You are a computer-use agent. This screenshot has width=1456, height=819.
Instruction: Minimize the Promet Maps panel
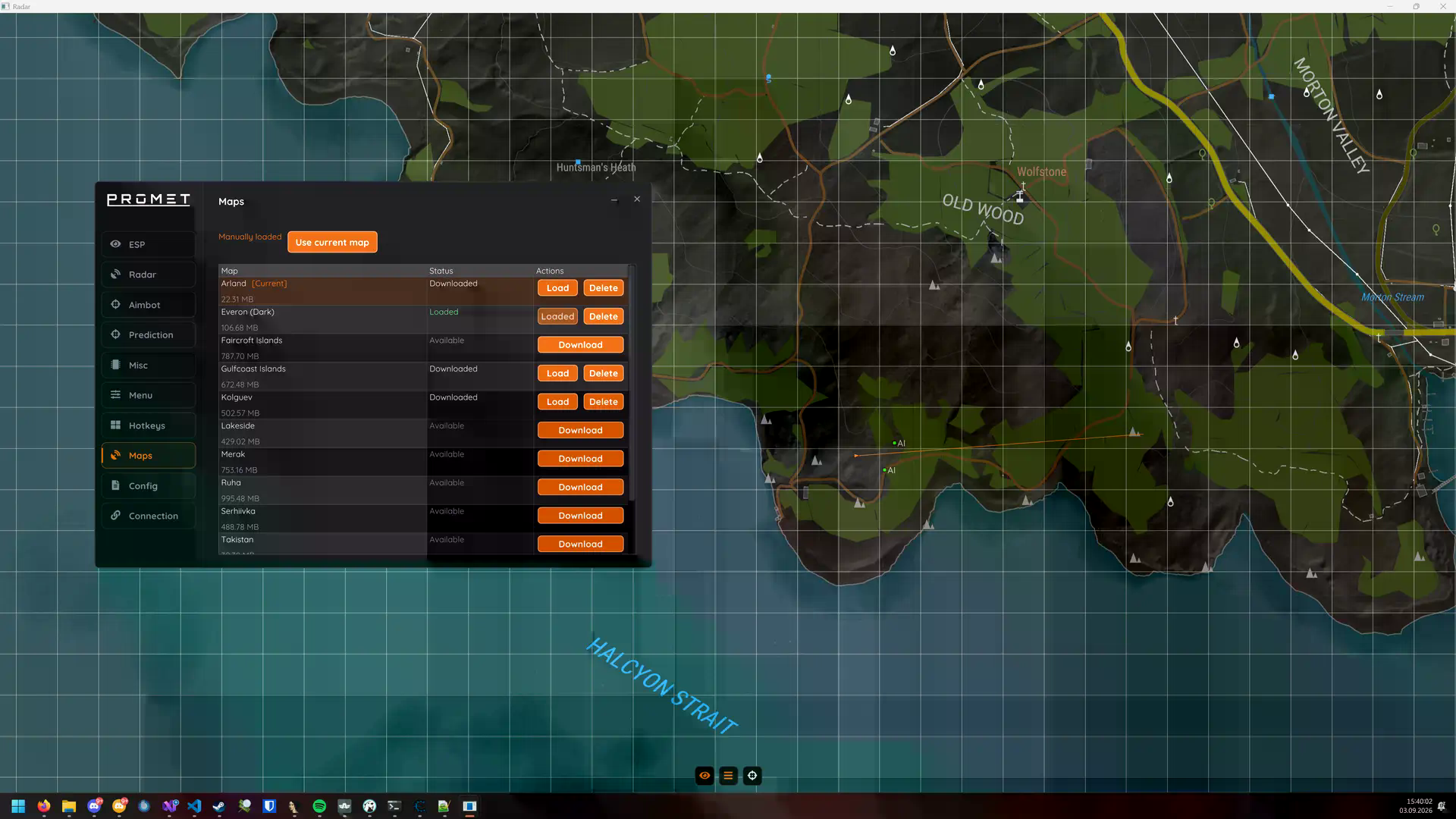pyautogui.click(x=614, y=199)
